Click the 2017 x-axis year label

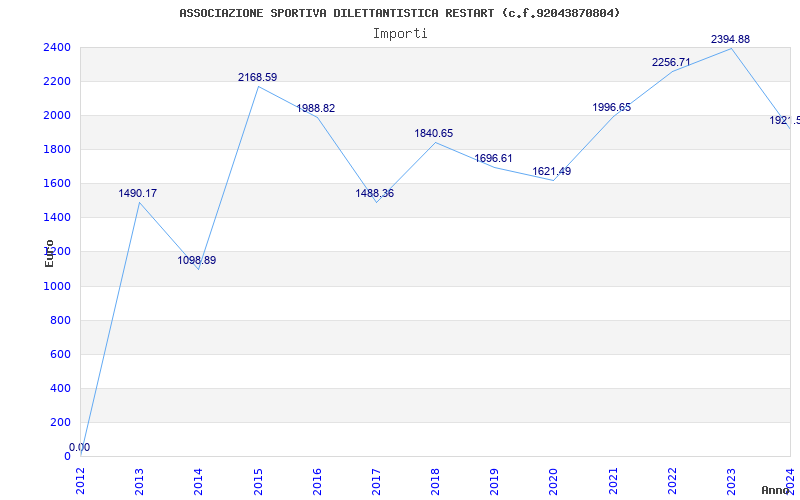coord(376,481)
